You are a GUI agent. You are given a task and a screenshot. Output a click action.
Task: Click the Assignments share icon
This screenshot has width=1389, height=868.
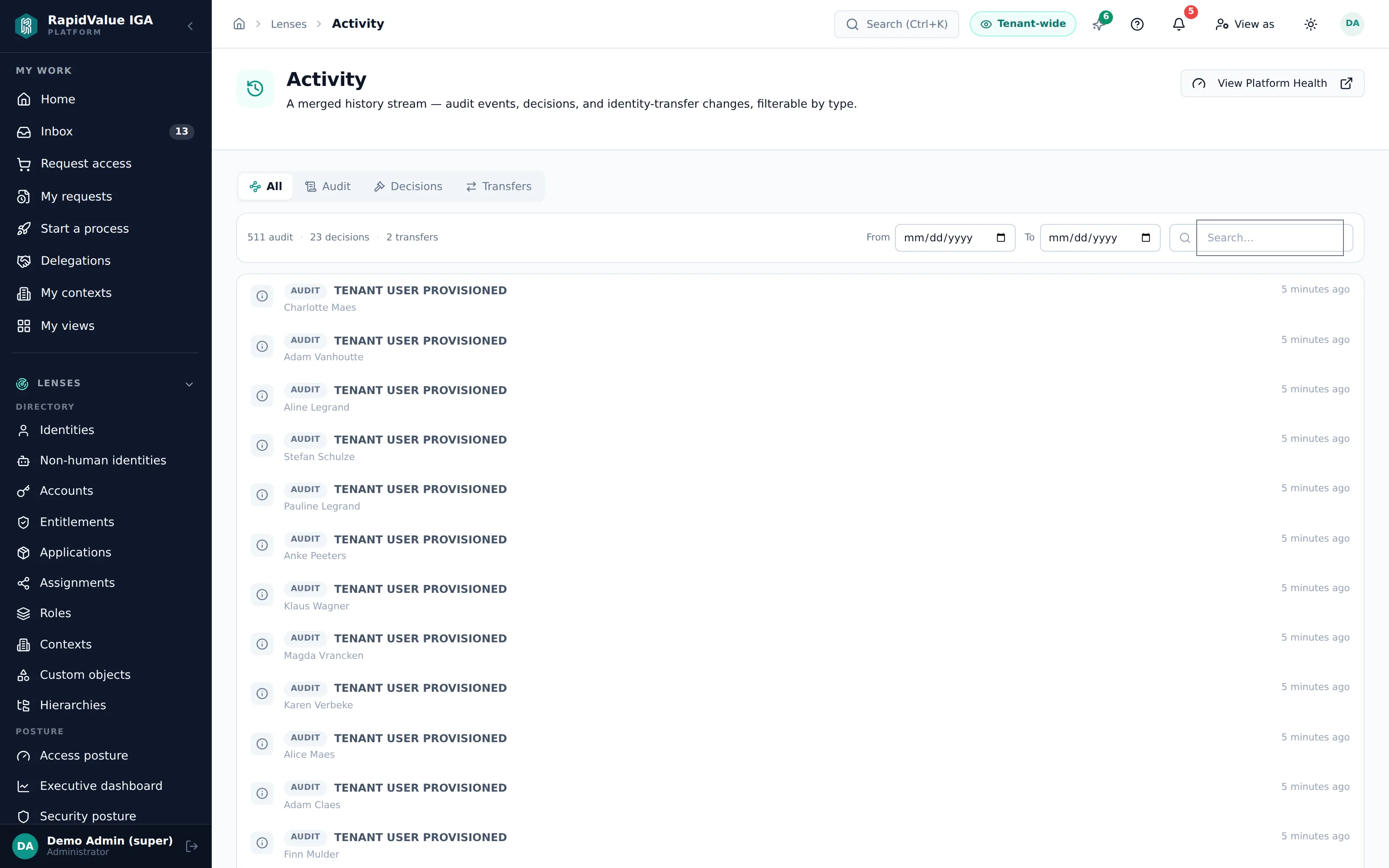click(23, 583)
